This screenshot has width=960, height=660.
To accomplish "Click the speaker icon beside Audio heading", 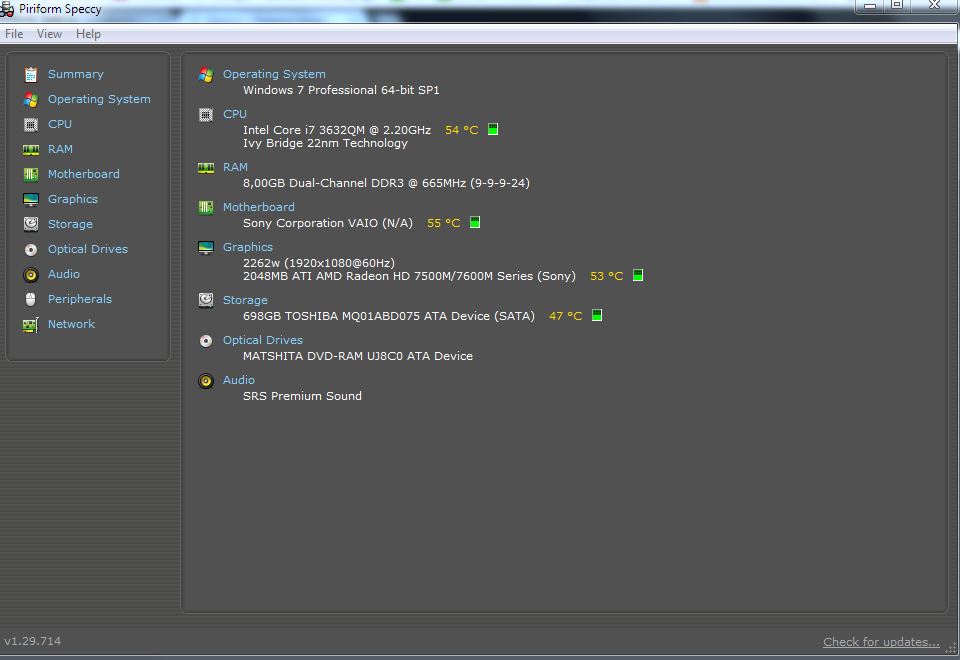I will click(206, 381).
